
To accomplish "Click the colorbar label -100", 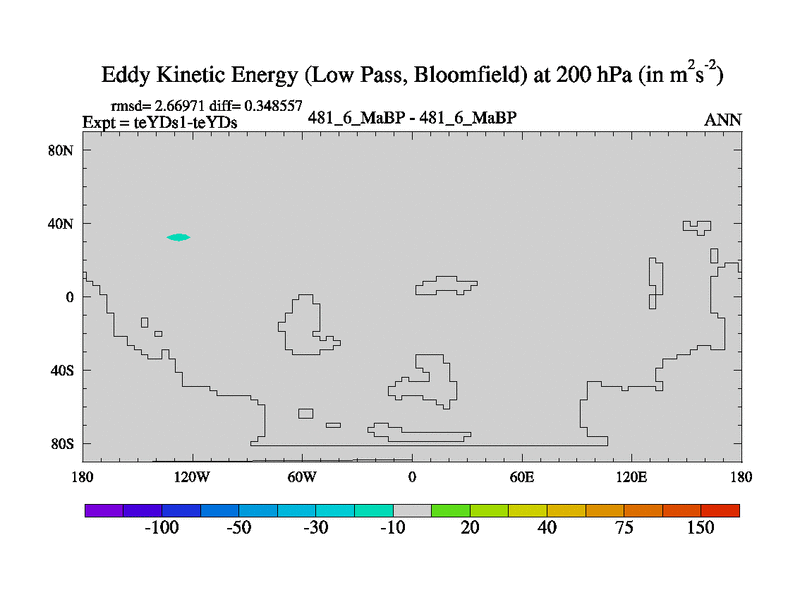I will click(x=161, y=528).
